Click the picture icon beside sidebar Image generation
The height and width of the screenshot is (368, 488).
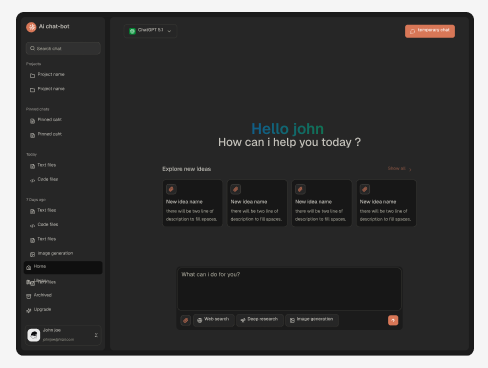point(32,254)
